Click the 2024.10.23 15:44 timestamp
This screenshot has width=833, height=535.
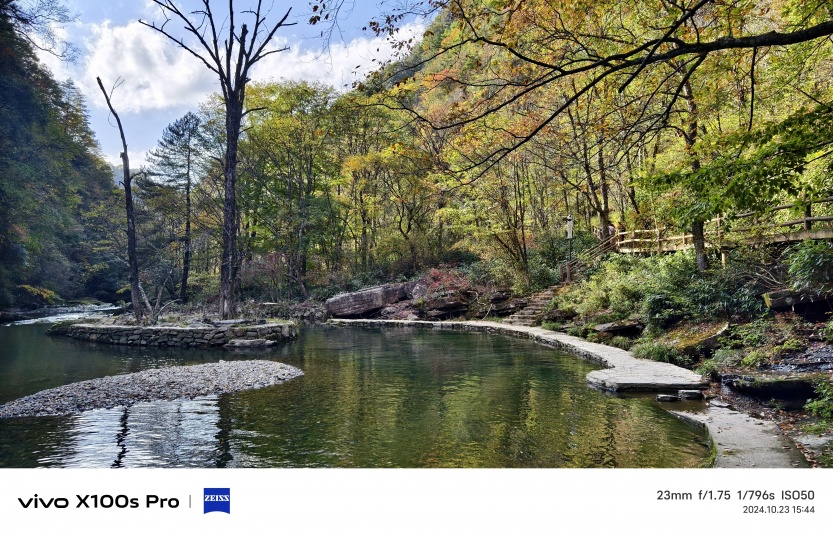(x=778, y=510)
